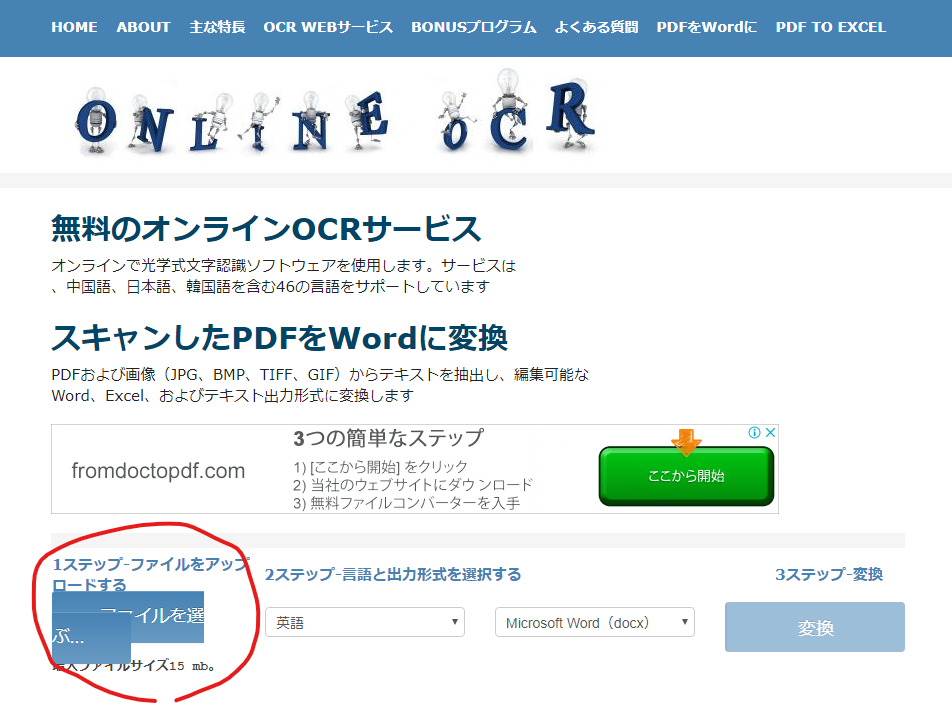Open the 英語 language dropdown
Viewport: 952px width, 724px height.
(365, 622)
